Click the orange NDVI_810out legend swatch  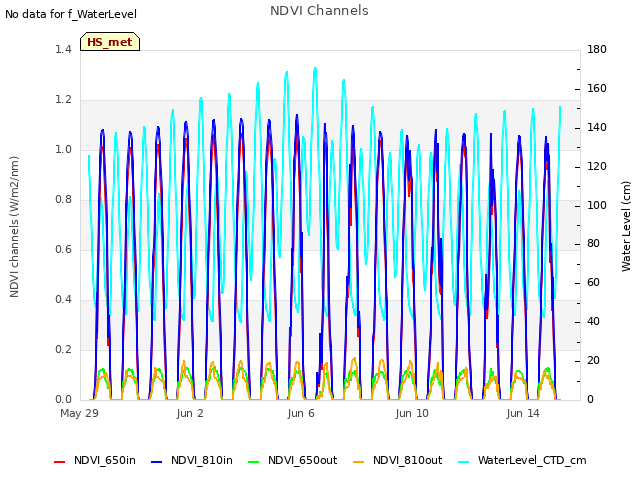[358, 462]
